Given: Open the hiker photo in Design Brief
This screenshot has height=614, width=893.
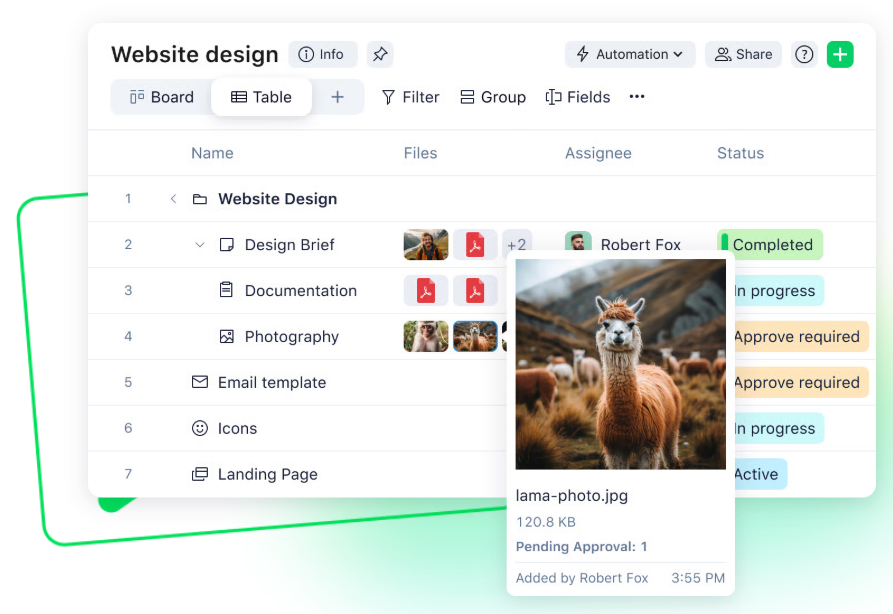Looking at the screenshot, I should tap(426, 245).
